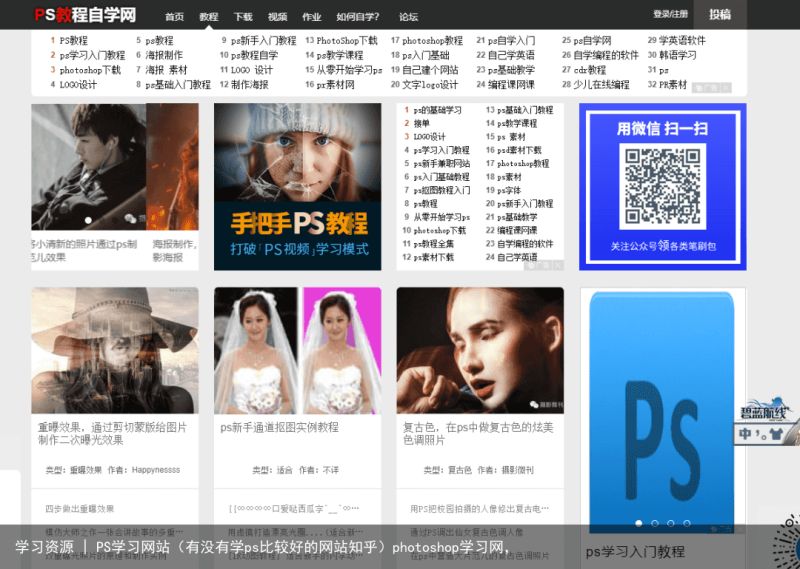This screenshot has height=569, width=800.
Task: Select the first dot of the Ps carousel
Action: point(638,523)
